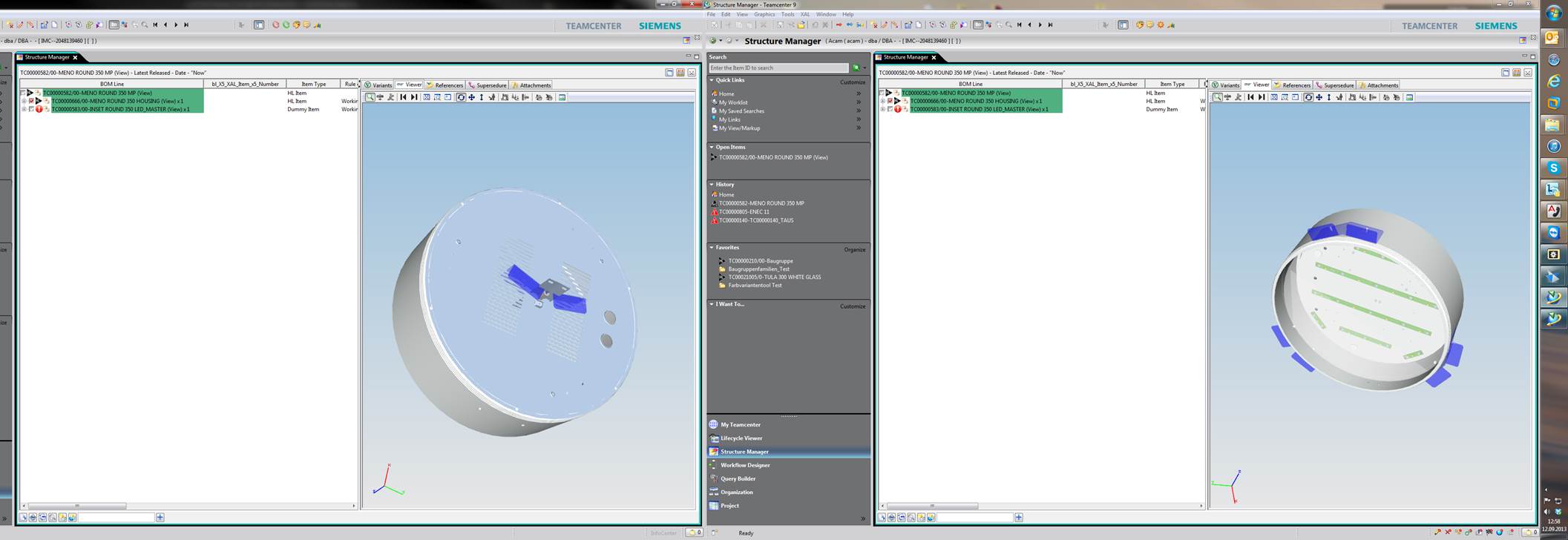Toggle checkbox of TC00000583 LED_MASTER row in left window

31,109
